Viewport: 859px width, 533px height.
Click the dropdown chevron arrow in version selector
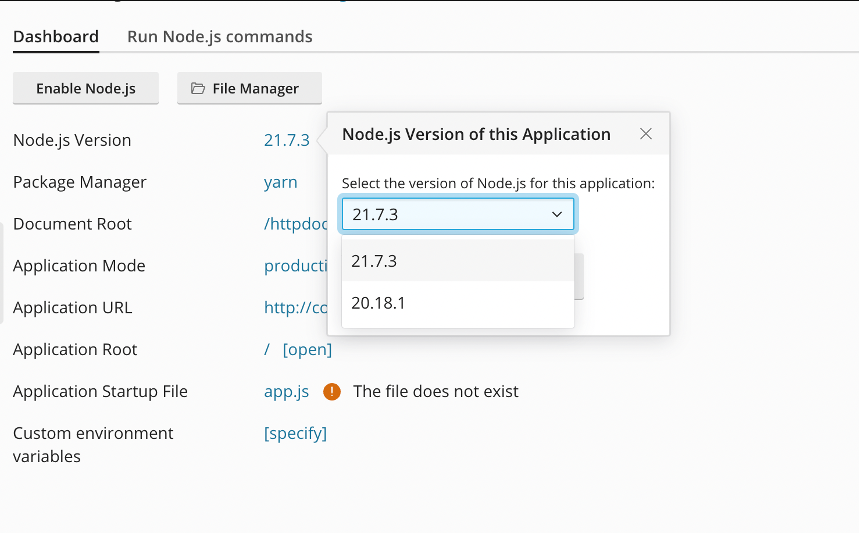[557, 214]
